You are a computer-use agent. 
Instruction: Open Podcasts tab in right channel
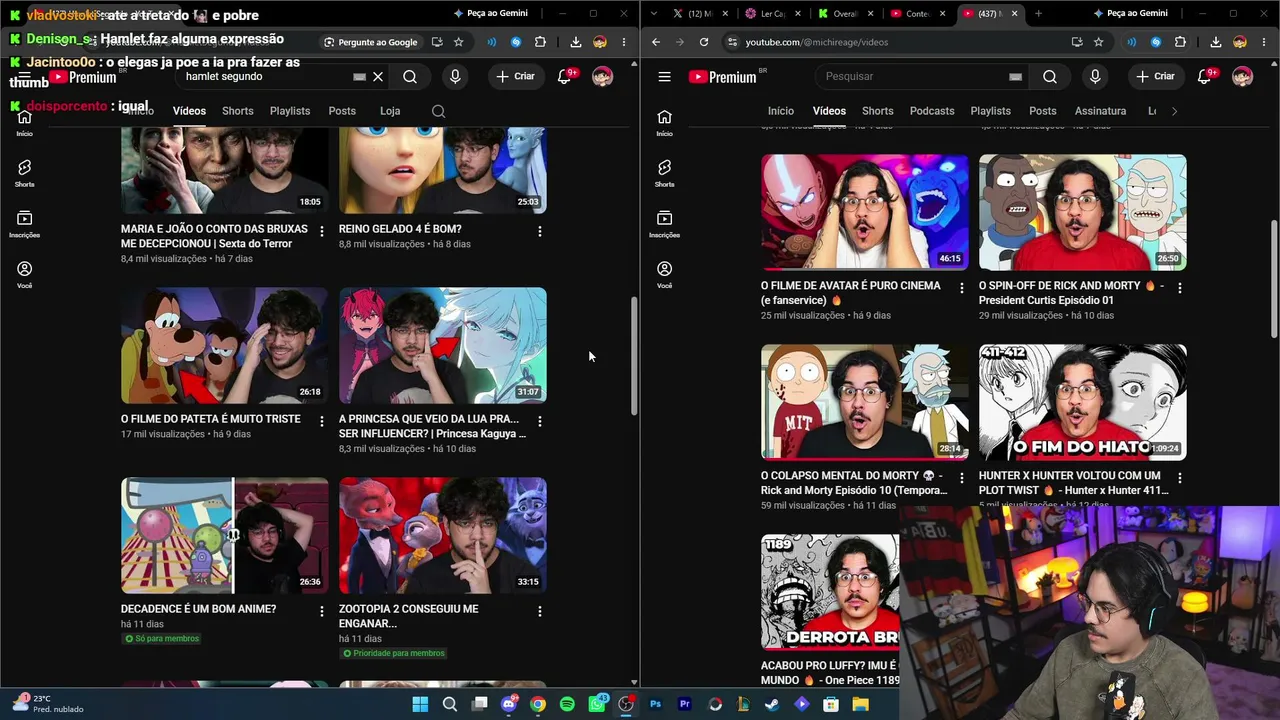[932, 111]
